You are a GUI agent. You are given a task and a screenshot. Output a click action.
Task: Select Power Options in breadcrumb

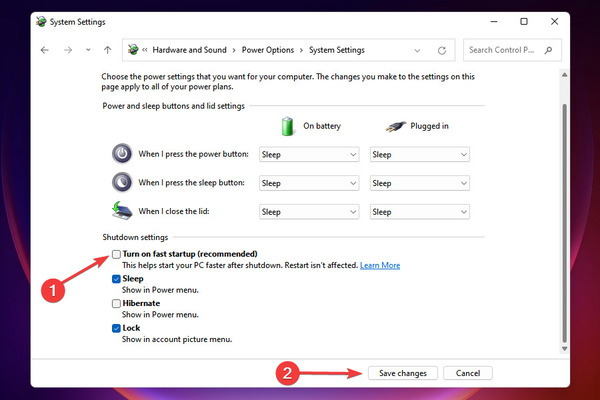pos(268,50)
